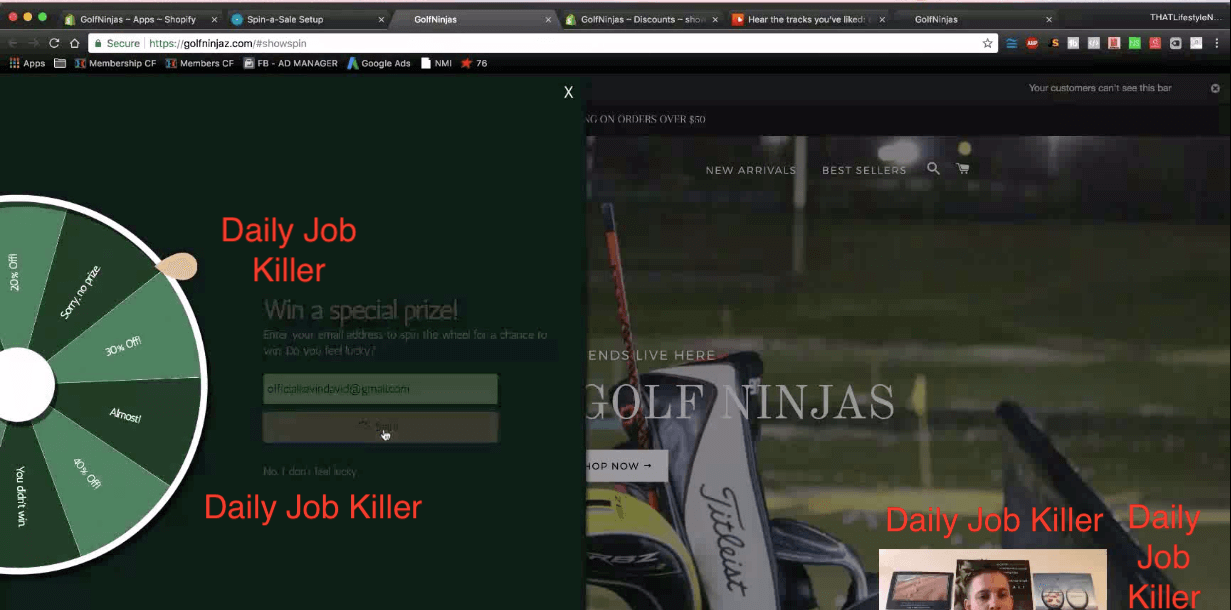Click the "30% Off!" wheel segment

(124, 345)
